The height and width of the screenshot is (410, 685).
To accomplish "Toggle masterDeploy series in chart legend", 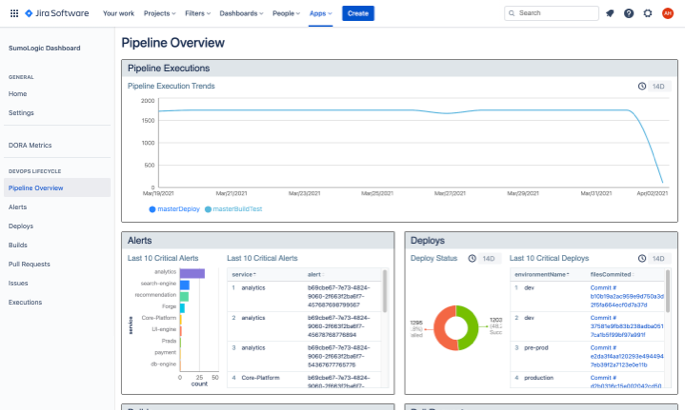I will 175,209.
